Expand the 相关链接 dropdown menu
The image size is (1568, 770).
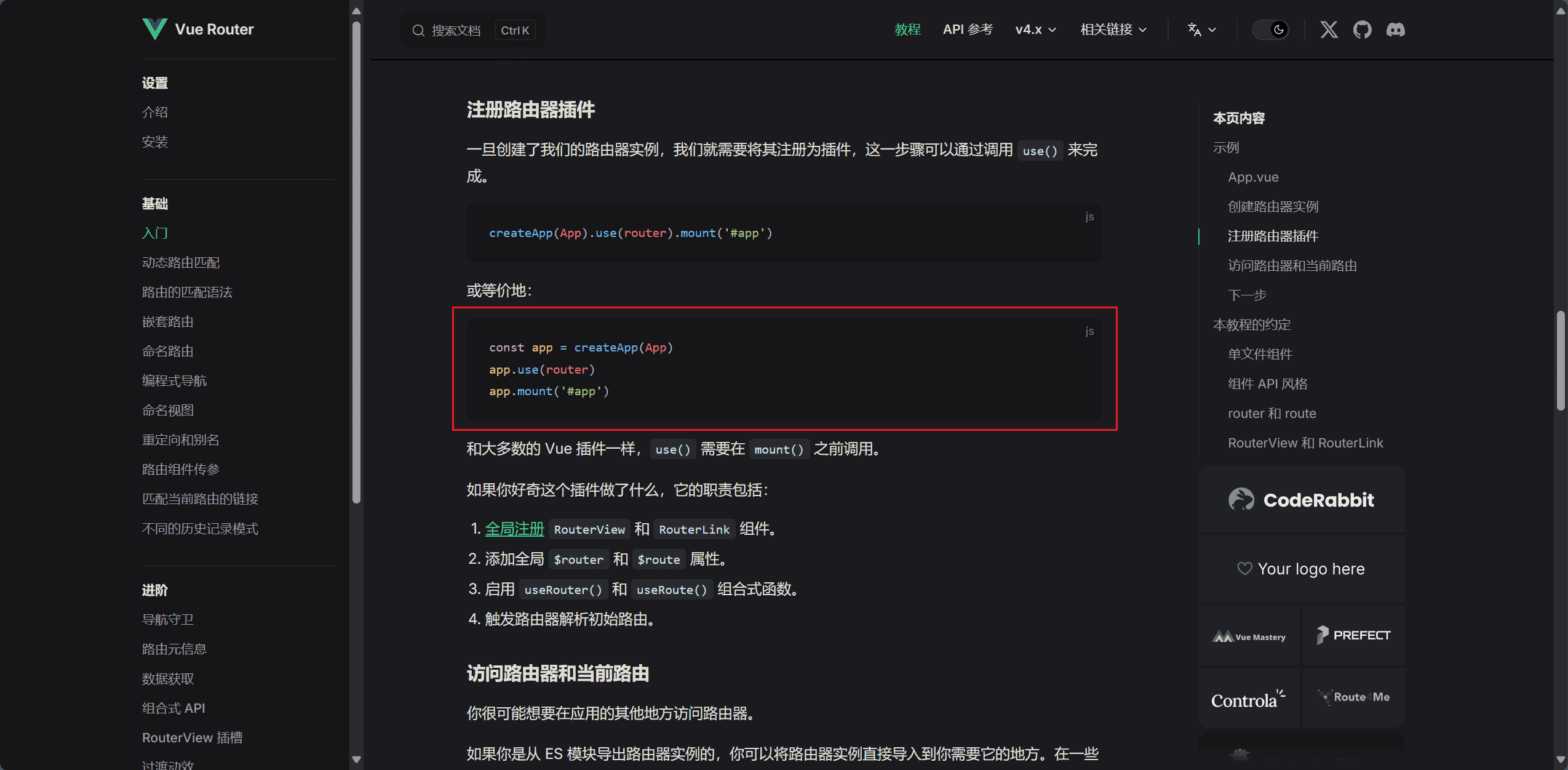1113,30
